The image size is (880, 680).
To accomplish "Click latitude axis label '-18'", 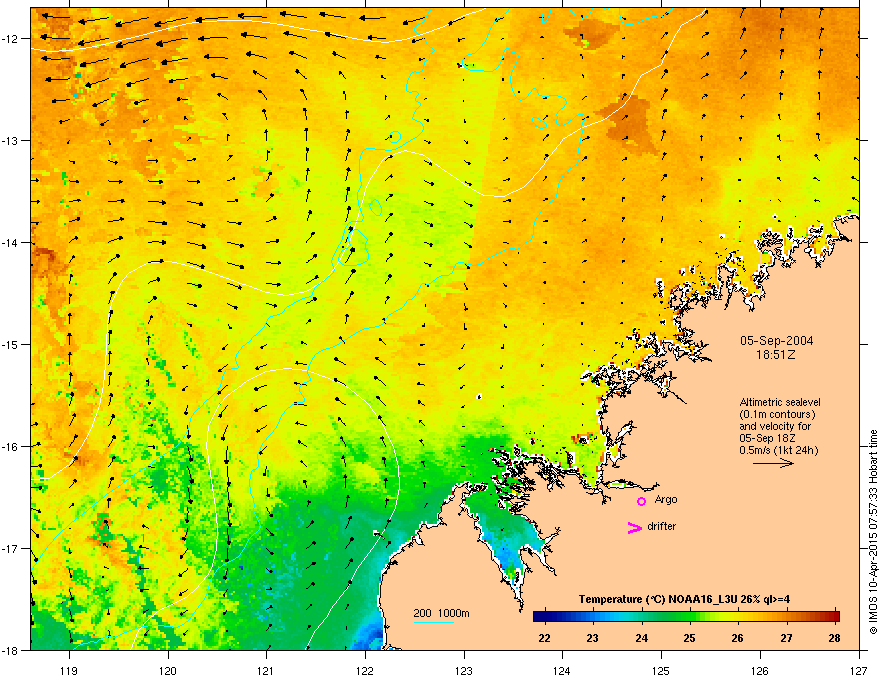I will pos(10,650).
